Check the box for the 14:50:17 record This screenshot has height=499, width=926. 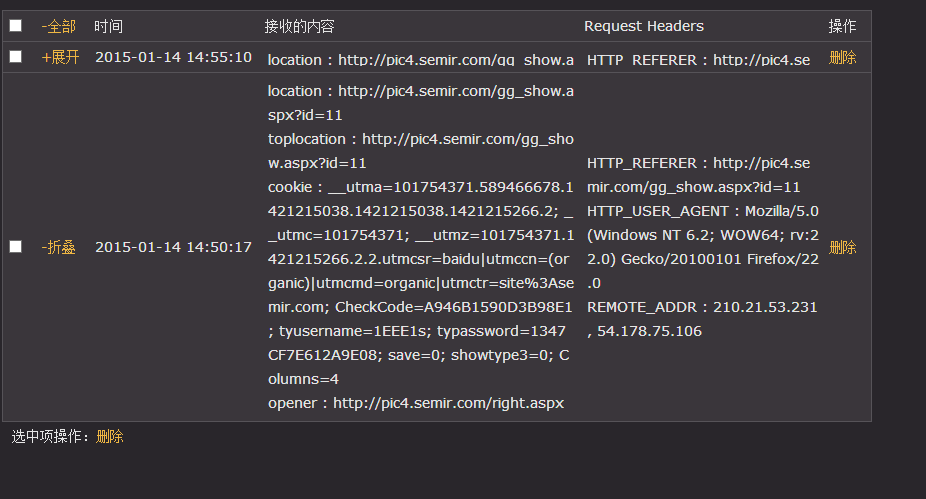[x=16, y=246]
